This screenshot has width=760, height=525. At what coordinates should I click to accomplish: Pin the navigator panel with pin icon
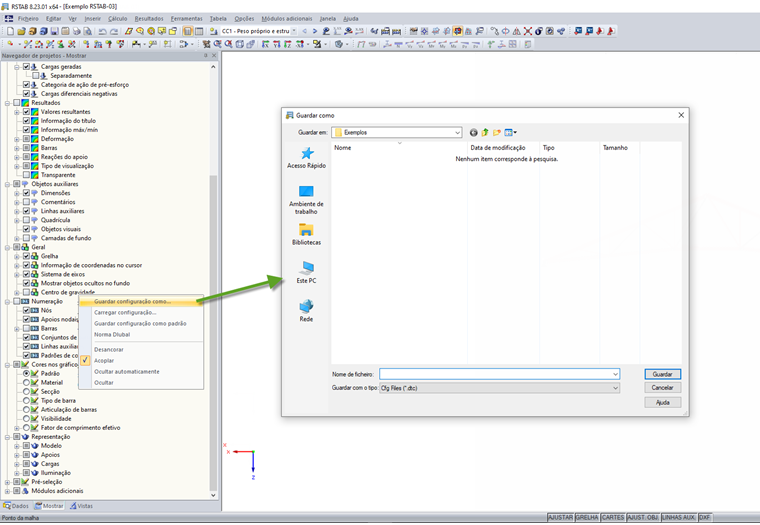coord(206,56)
